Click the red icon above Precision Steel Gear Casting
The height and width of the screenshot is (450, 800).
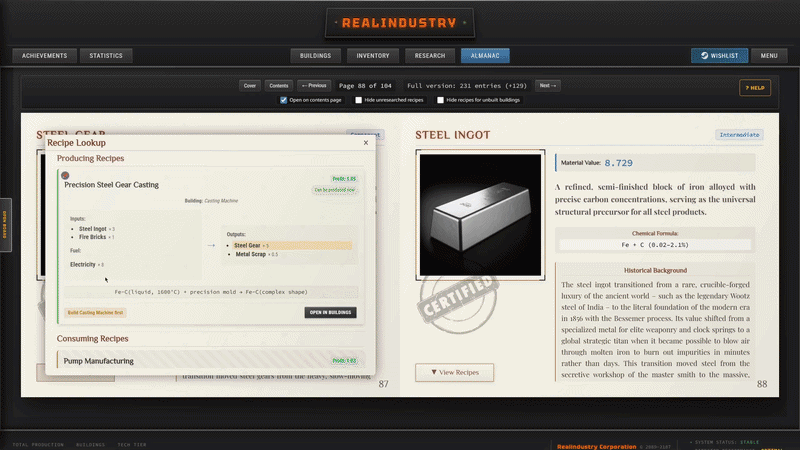pyautogui.click(x=65, y=176)
